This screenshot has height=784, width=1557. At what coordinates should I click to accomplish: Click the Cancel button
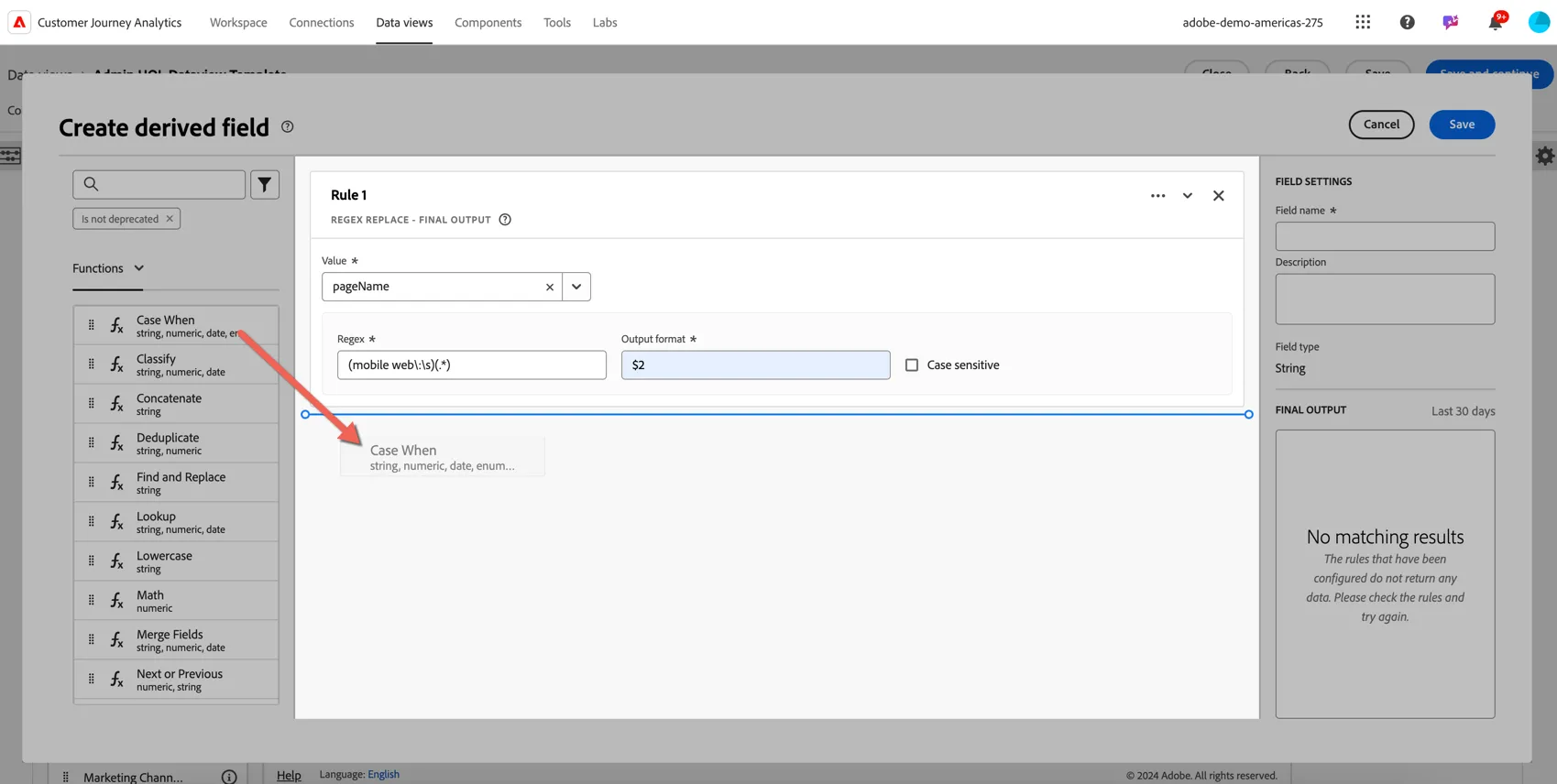pos(1381,125)
